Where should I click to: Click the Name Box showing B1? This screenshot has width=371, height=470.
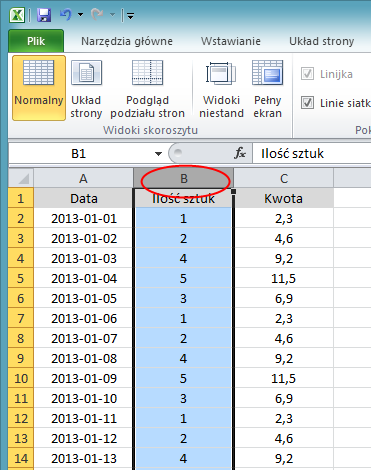point(79,153)
